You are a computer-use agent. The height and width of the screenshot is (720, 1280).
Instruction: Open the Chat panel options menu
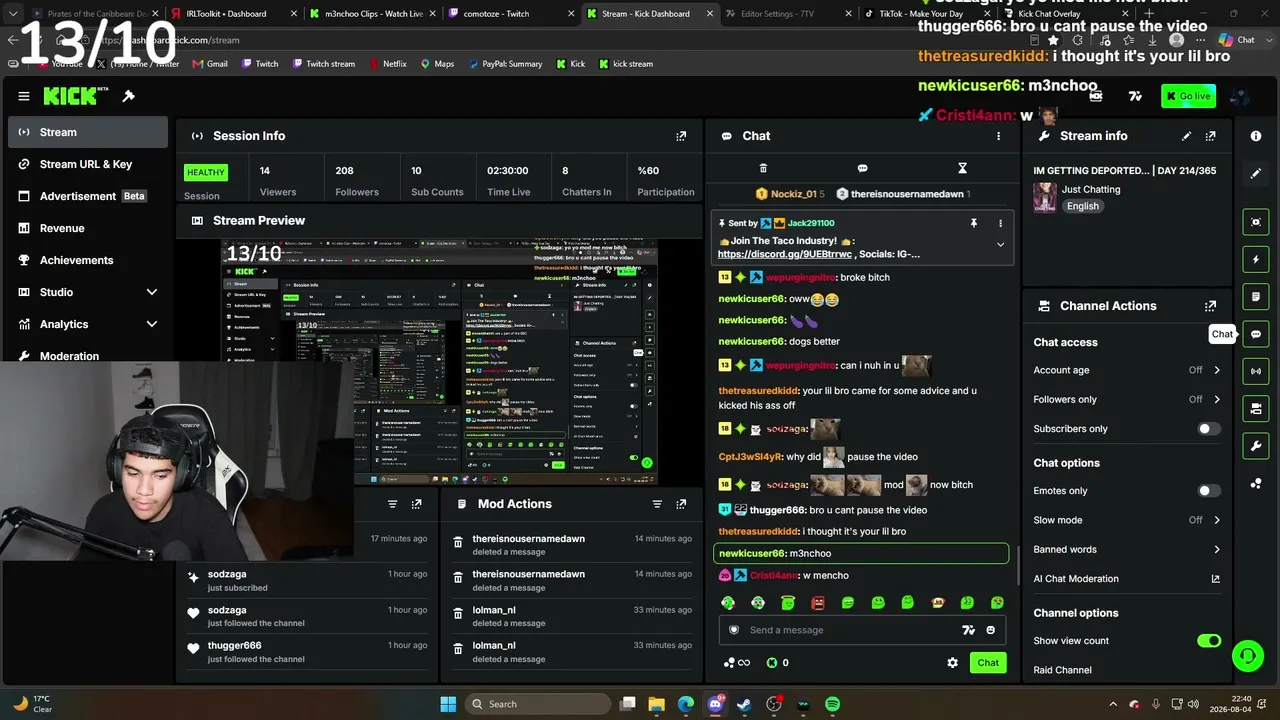click(x=998, y=136)
